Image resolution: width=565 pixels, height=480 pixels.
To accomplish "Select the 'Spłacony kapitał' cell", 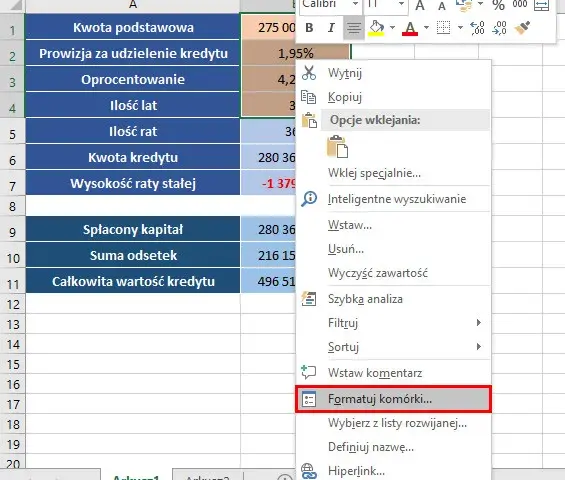I will (133, 229).
